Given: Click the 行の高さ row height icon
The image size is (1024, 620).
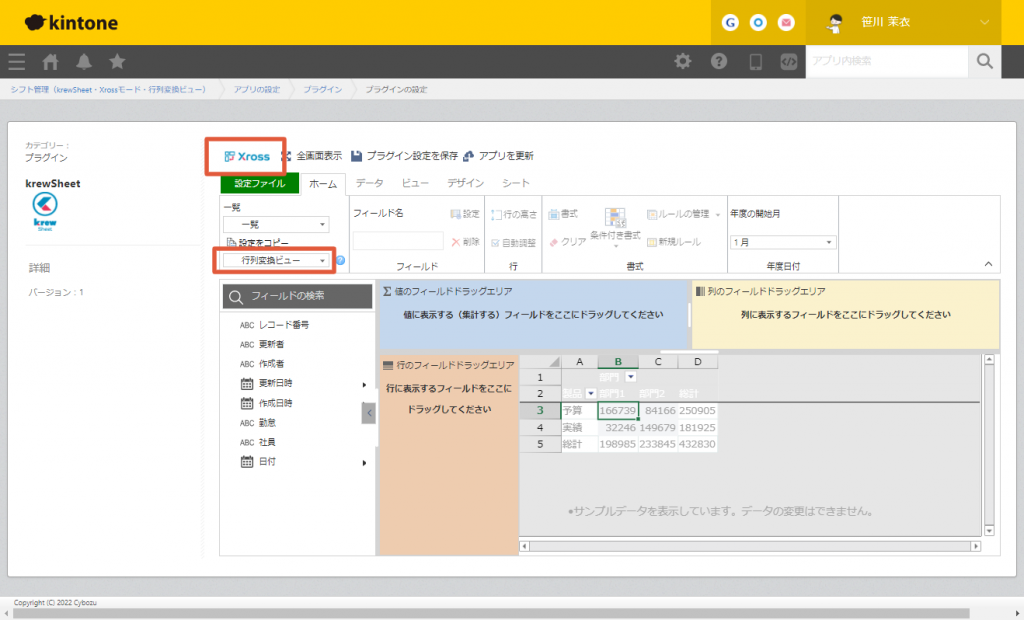Looking at the screenshot, I should coord(514,214).
